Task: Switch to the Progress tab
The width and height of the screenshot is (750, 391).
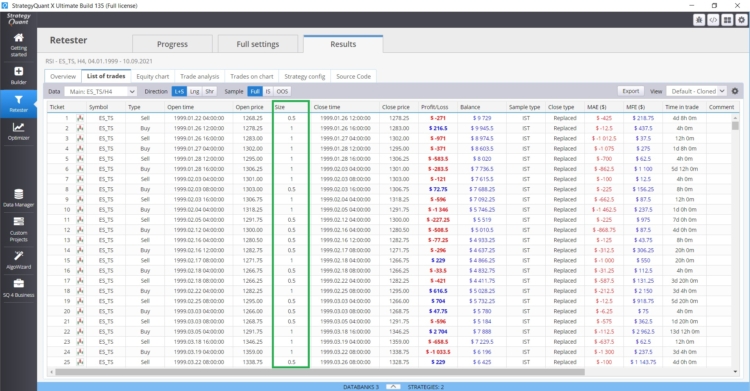Action: (x=172, y=44)
